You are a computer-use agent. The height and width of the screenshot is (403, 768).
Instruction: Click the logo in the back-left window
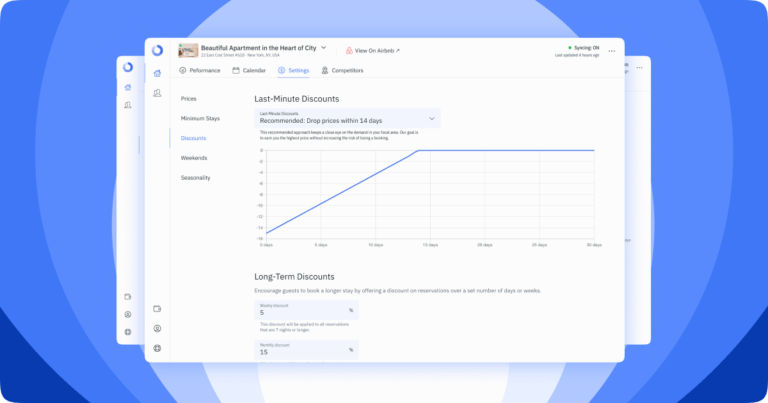point(128,67)
